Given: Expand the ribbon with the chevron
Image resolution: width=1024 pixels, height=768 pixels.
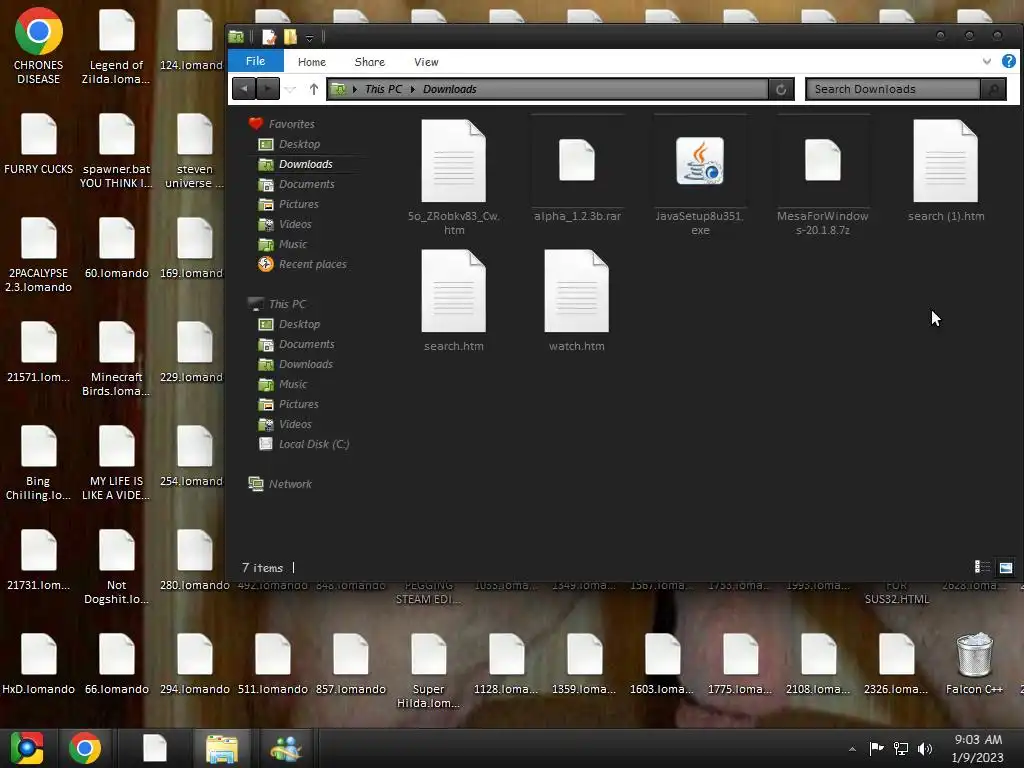Looking at the screenshot, I should [x=987, y=61].
